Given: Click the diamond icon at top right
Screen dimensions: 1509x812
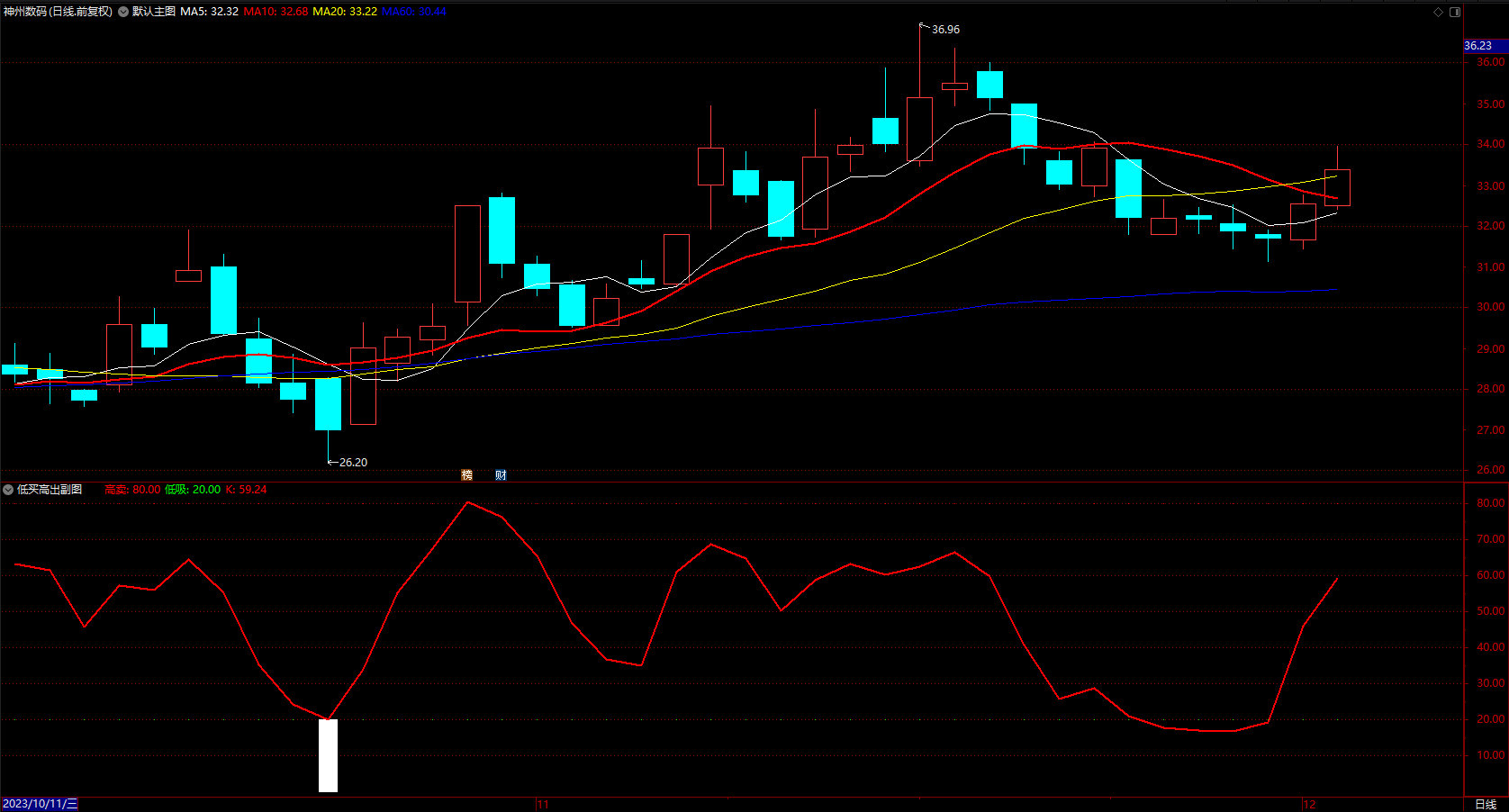Looking at the screenshot, I should 1438,12.
